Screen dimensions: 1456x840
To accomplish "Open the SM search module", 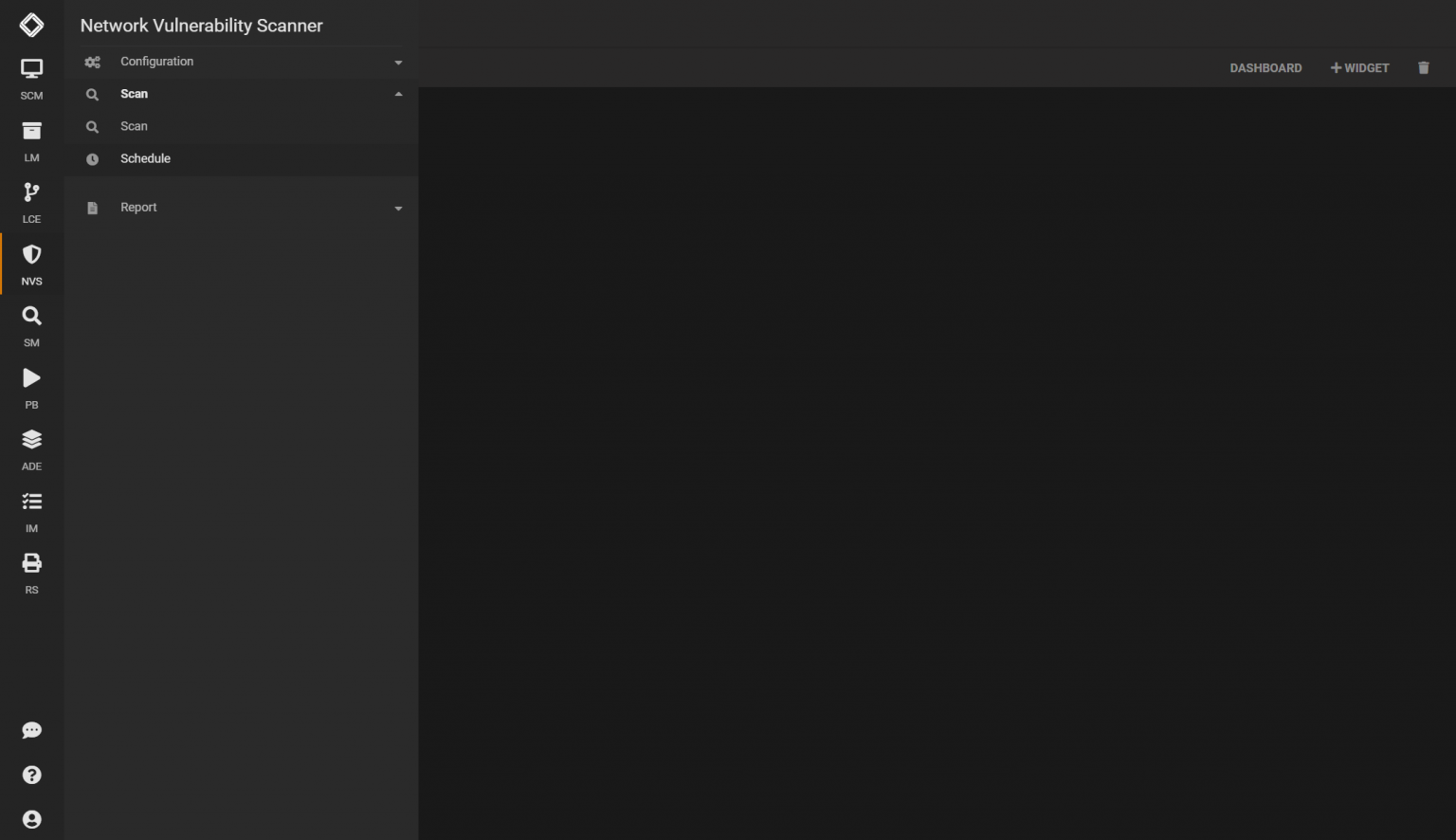I will click(x=31, y=325).
